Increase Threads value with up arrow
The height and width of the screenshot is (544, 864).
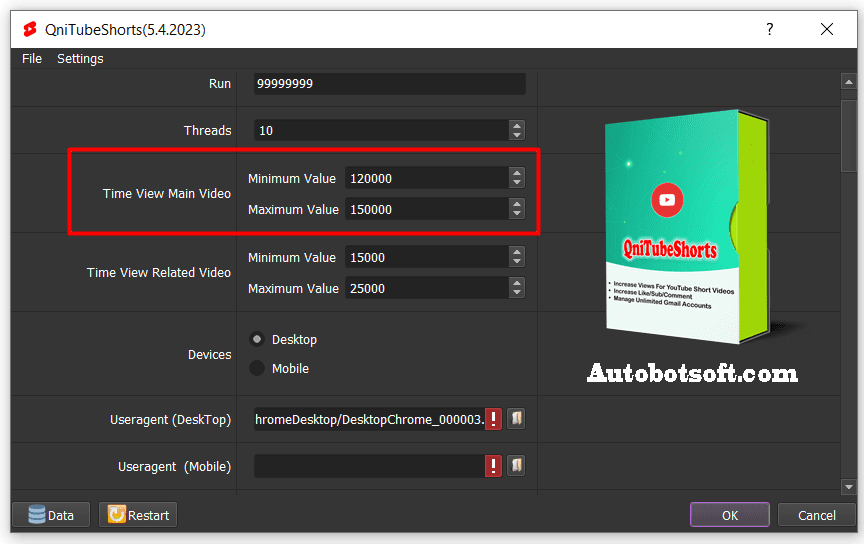[x=516, y=125]
